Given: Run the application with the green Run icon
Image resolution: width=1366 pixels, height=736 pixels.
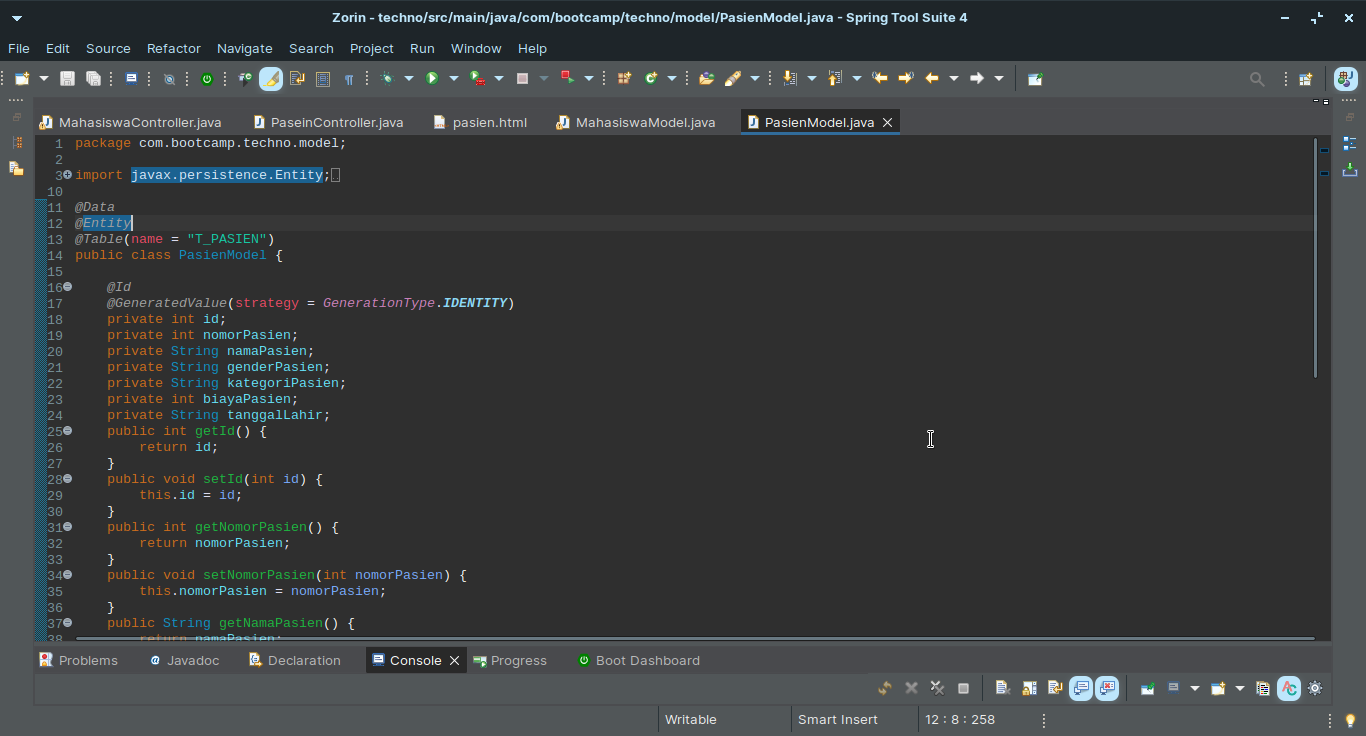Looking at the screenshot, I should pos(432,78).
